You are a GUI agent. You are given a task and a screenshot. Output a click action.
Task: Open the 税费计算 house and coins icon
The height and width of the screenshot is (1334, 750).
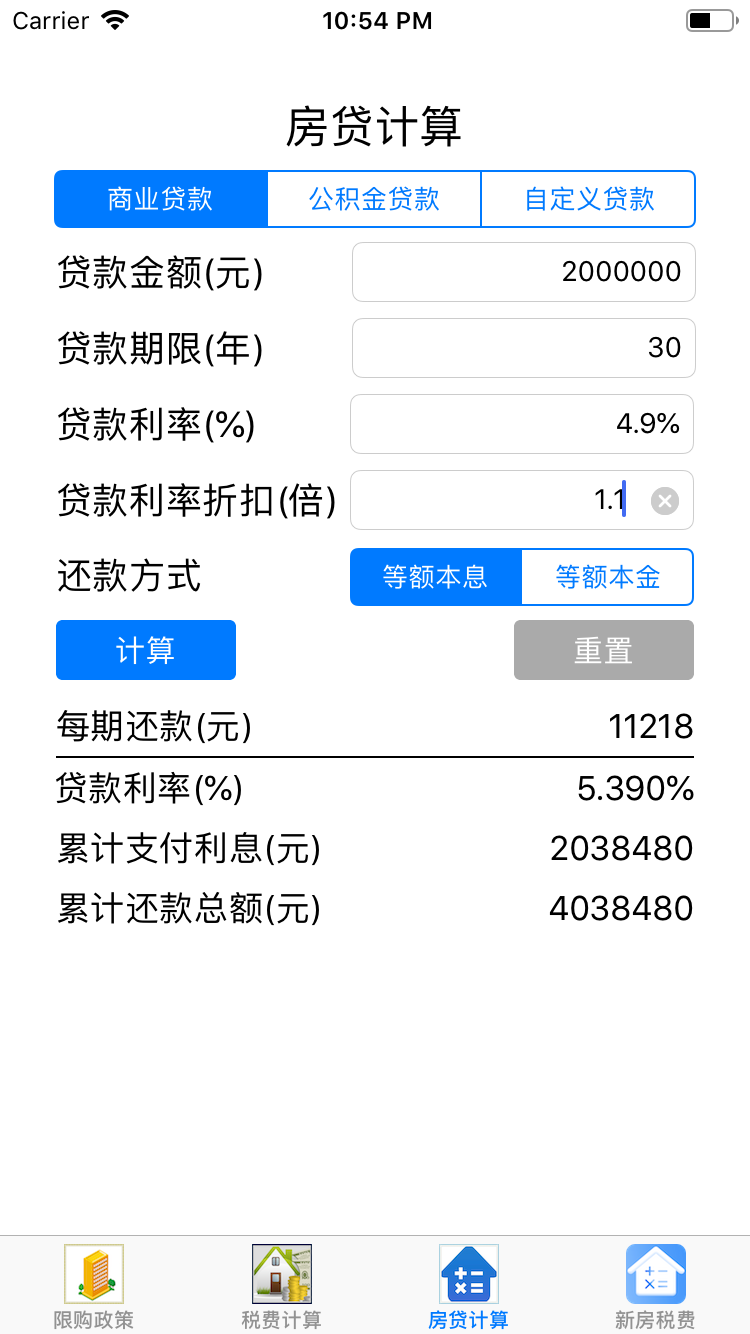(x=281, y=1274)
